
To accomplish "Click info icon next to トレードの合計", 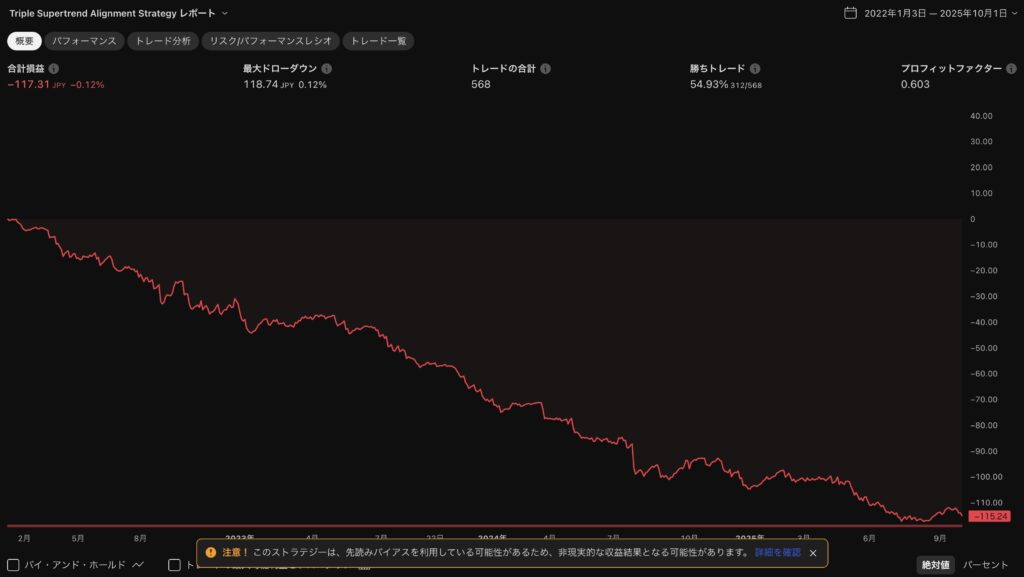I will pos(546,69).
